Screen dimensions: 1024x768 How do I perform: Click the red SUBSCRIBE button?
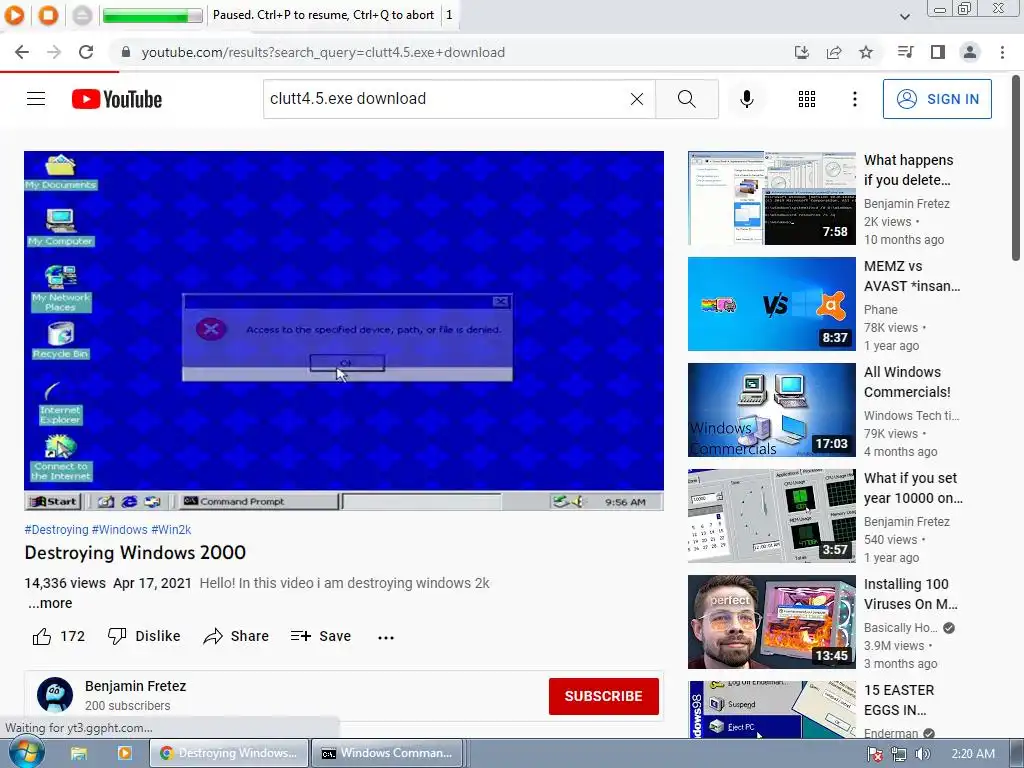603,696
